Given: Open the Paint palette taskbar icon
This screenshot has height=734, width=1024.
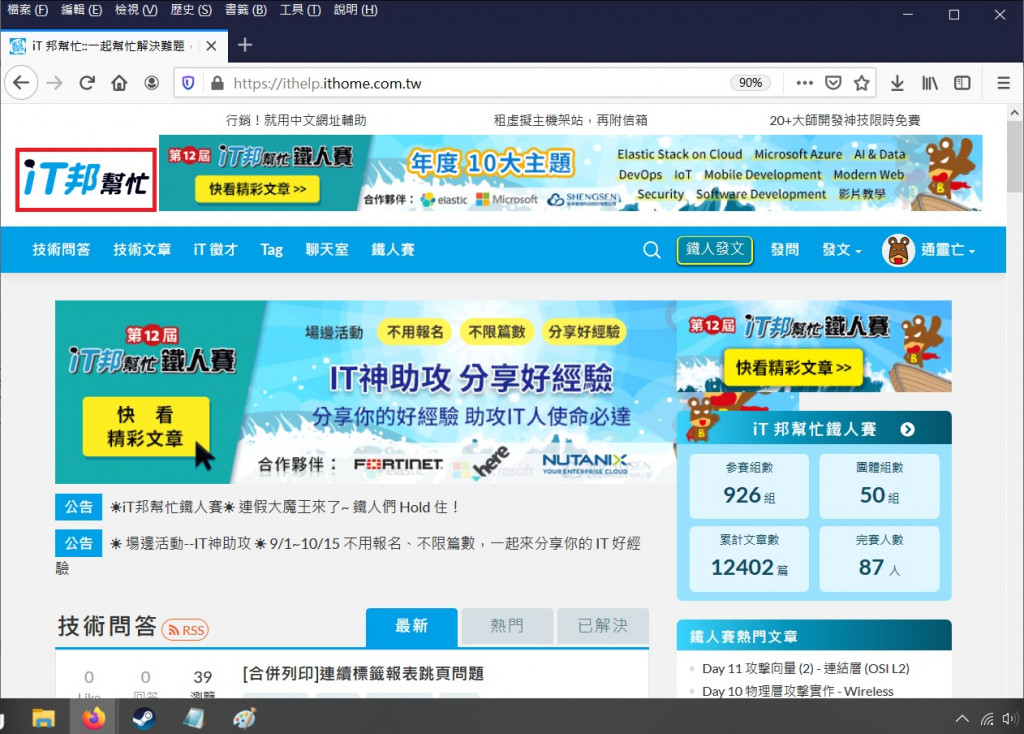Looking at the screenshot, I should (x=244, y=718).
